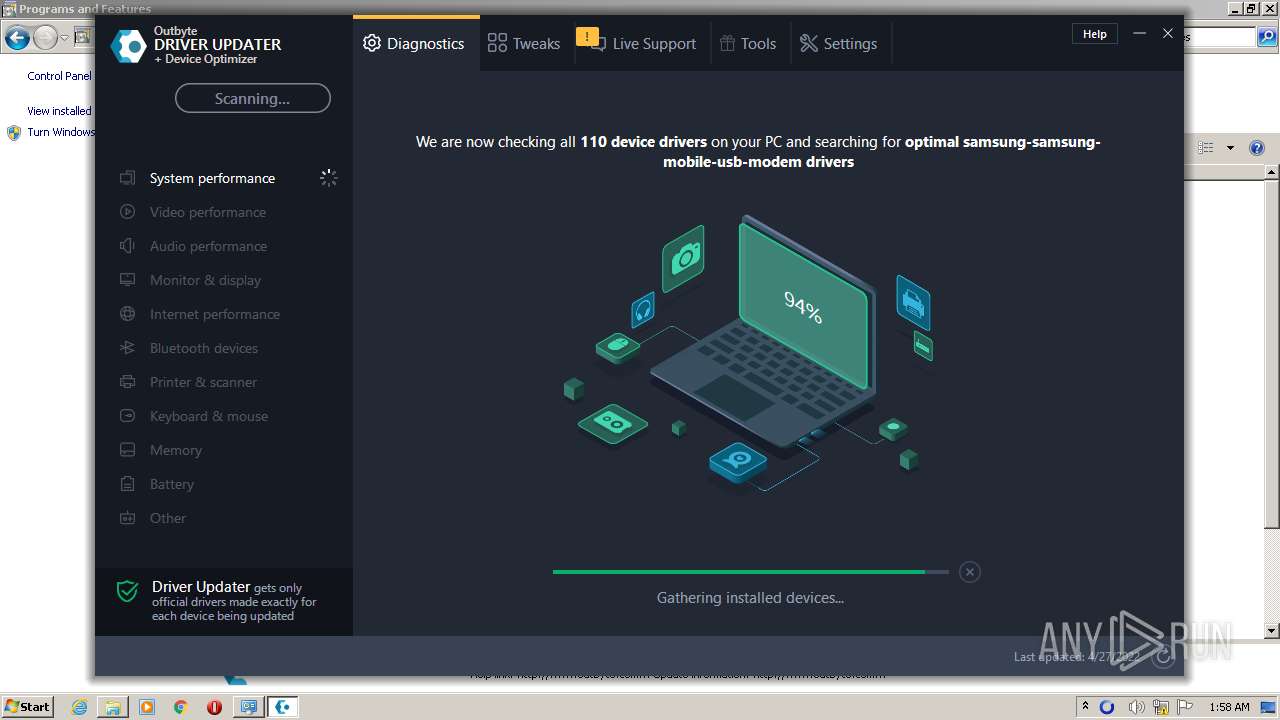Image resolution: width=1280 pixels, height=720 pixels.
Task: Click the view options icon in Programs window
Action: [x=1206, y=148]
